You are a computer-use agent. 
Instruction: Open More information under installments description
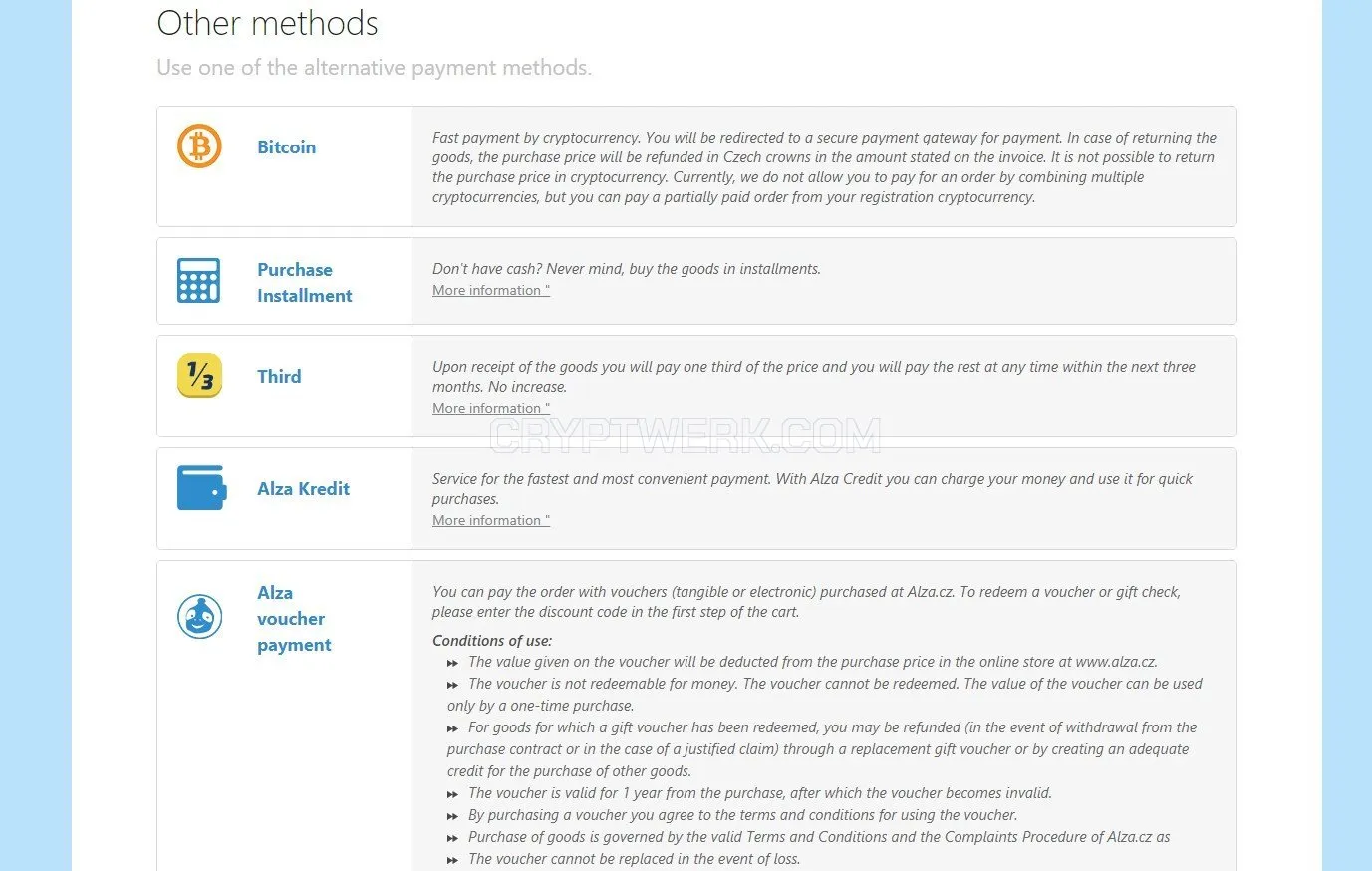point(491,290)
